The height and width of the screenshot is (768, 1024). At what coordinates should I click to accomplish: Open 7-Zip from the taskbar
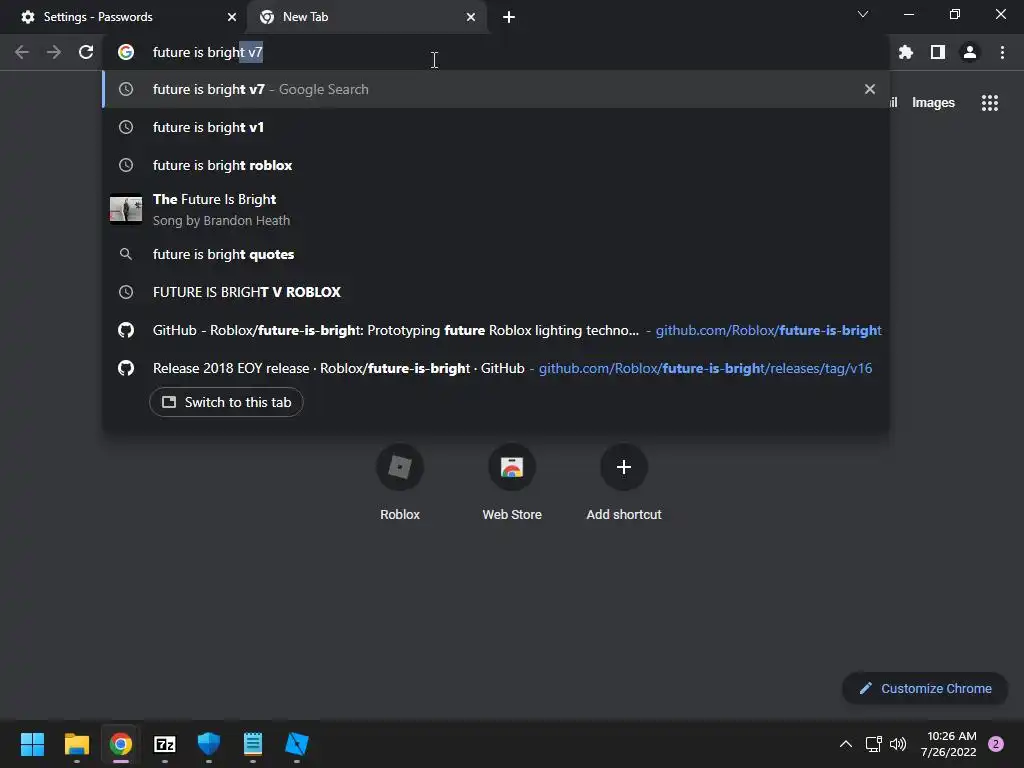tap(165, 744)
